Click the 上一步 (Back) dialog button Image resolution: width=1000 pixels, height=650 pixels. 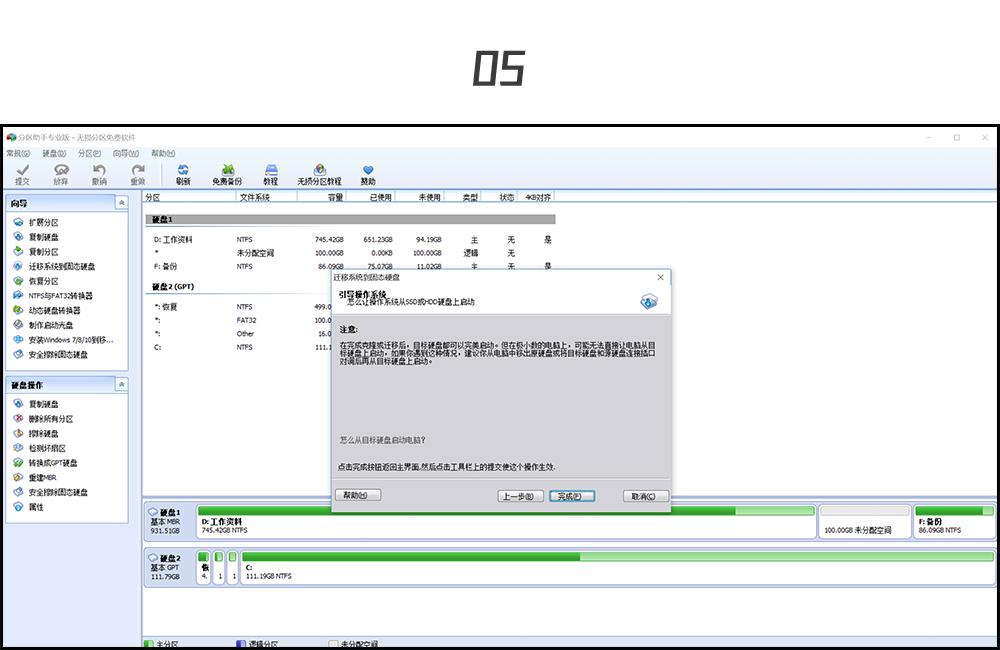click(x=521, y=496)
